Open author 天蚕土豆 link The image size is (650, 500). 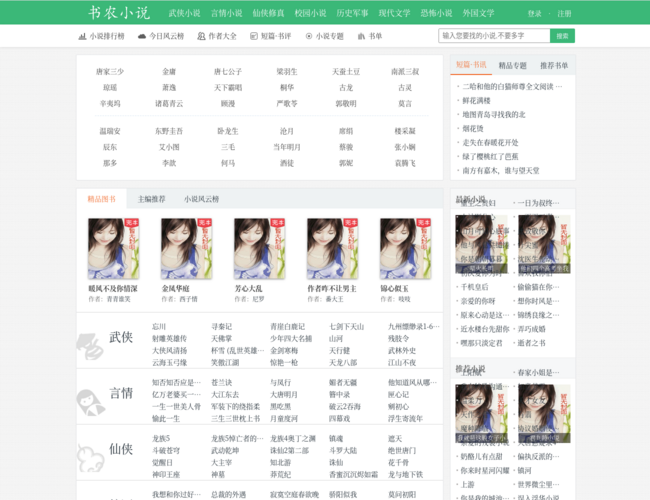pyautogui.click(x=346, y=72)
